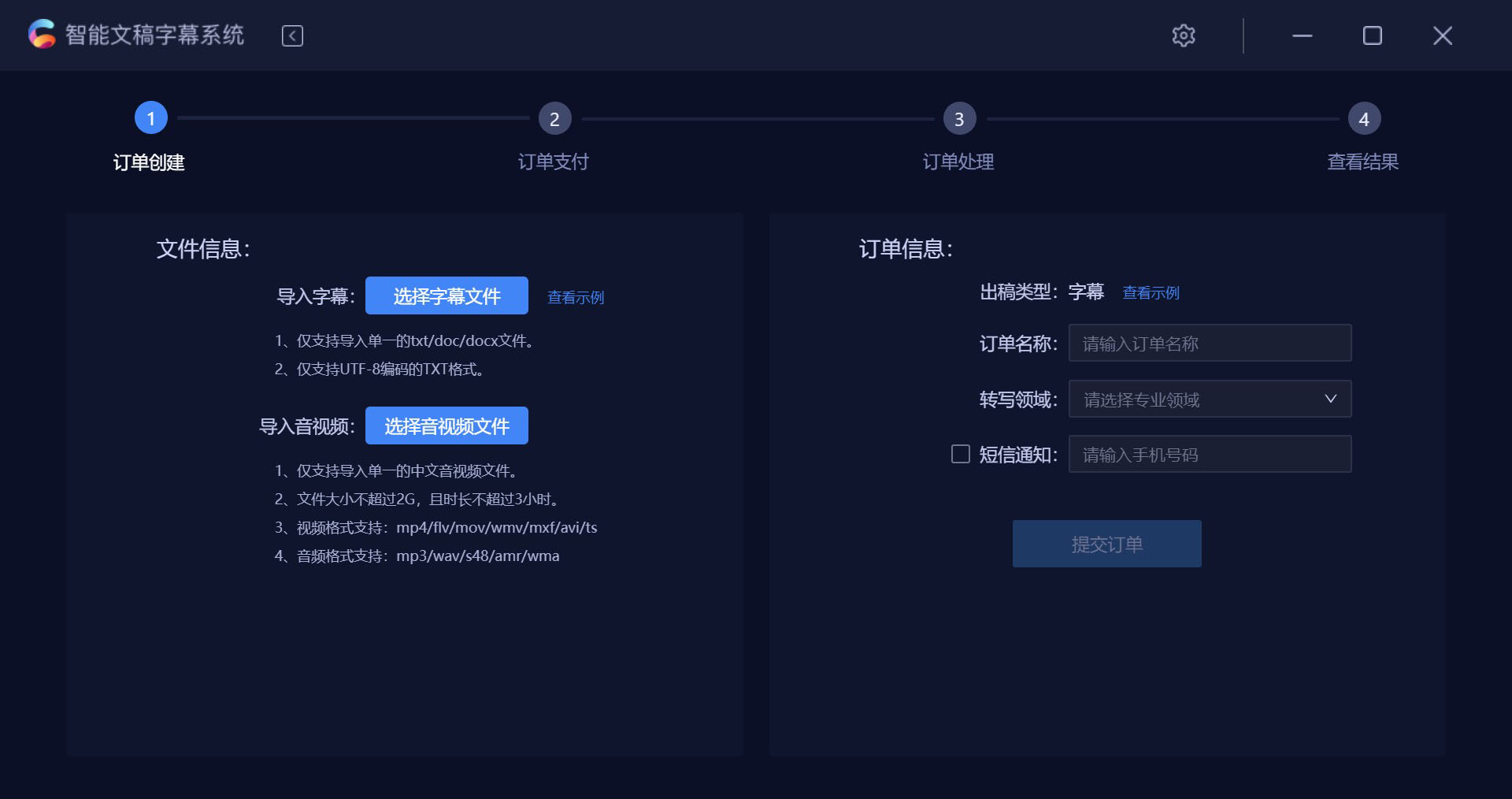This screenshot has width=1512, height=799.
Task: Click the app logo icon
Action: 42,35
